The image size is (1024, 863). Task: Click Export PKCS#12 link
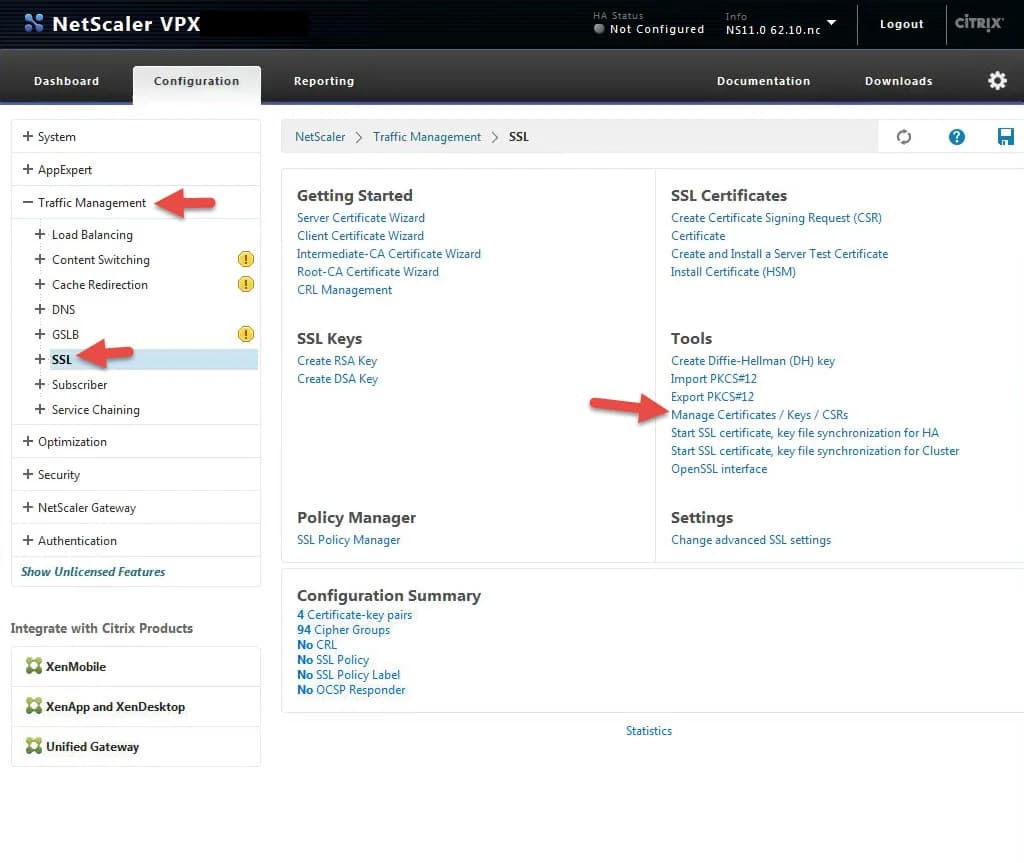click(712, 397)
